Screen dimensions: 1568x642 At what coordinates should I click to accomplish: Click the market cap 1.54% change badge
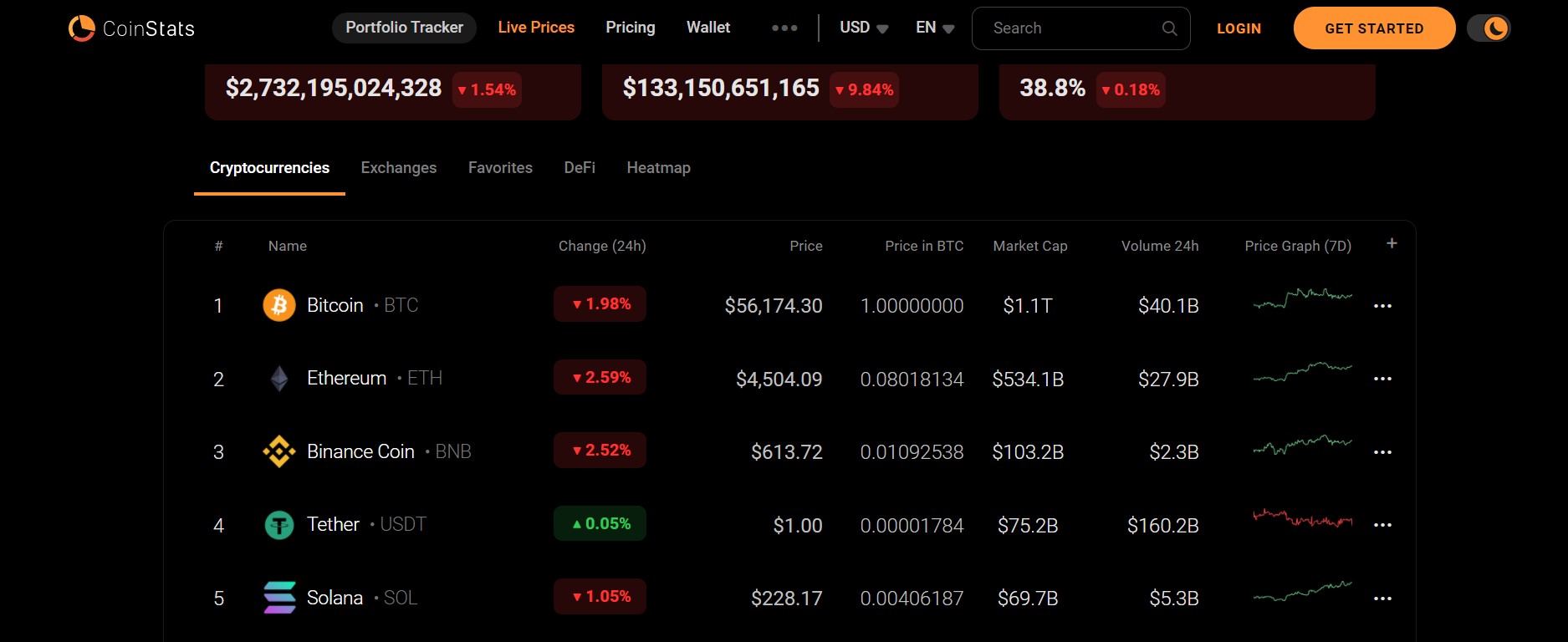pos(488,89)
